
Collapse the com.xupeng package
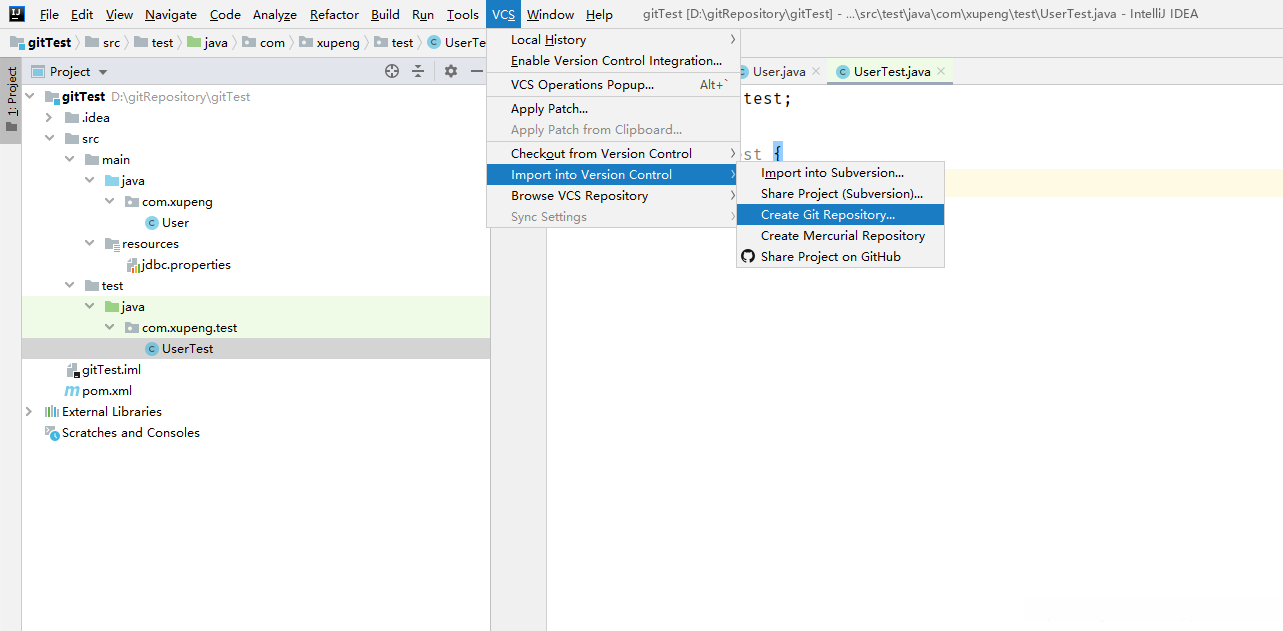(x=109, y=202)
